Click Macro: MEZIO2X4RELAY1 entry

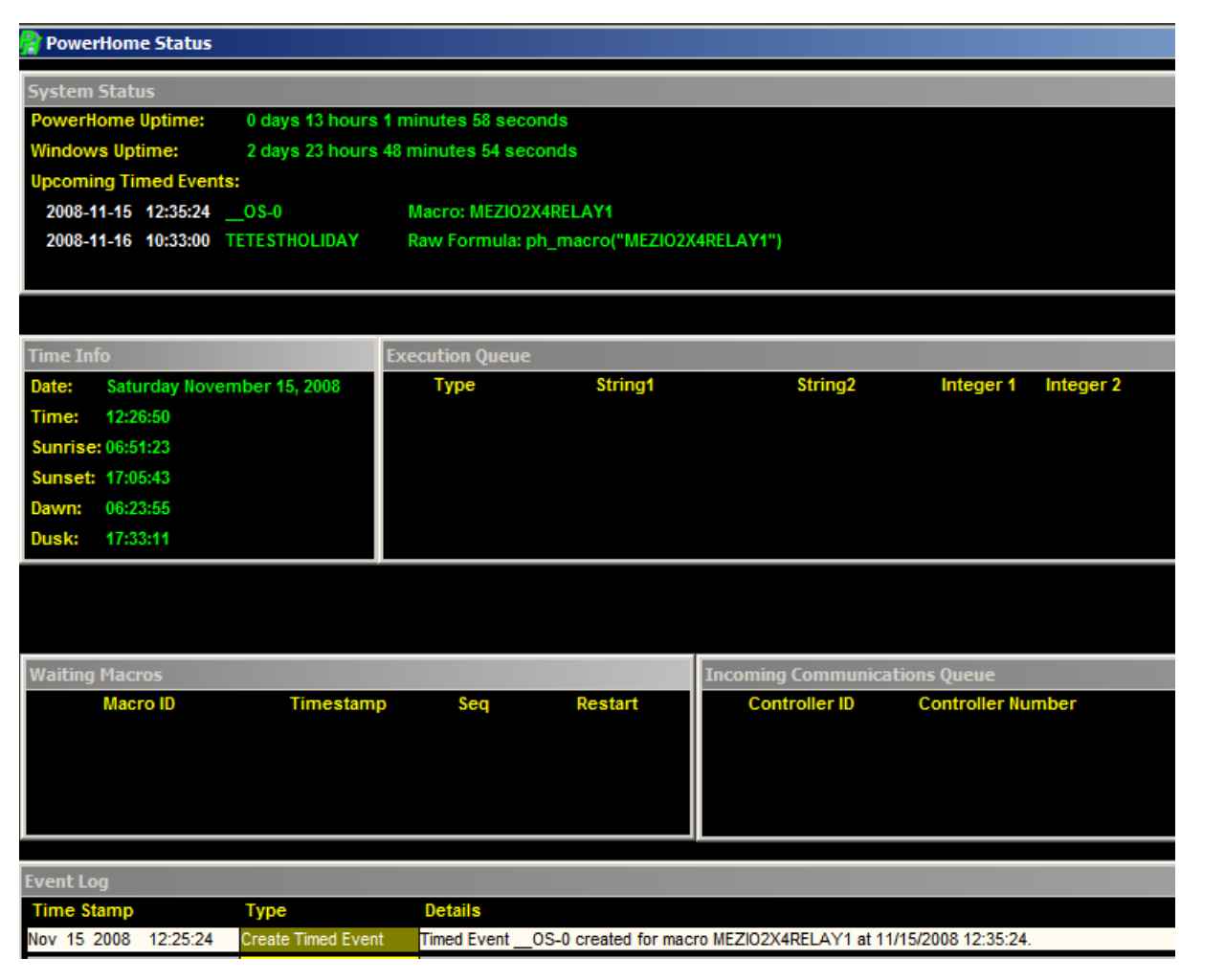510,212
